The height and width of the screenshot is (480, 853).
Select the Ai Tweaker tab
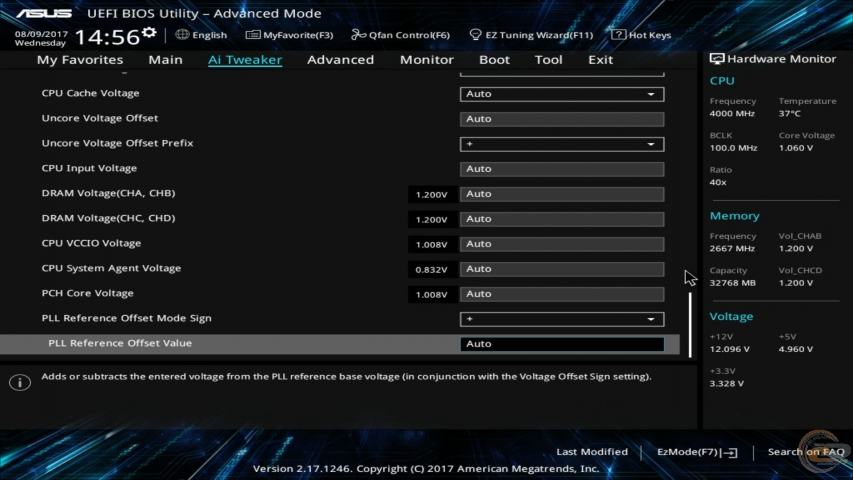pyautogui.click(x=245, y=59)
